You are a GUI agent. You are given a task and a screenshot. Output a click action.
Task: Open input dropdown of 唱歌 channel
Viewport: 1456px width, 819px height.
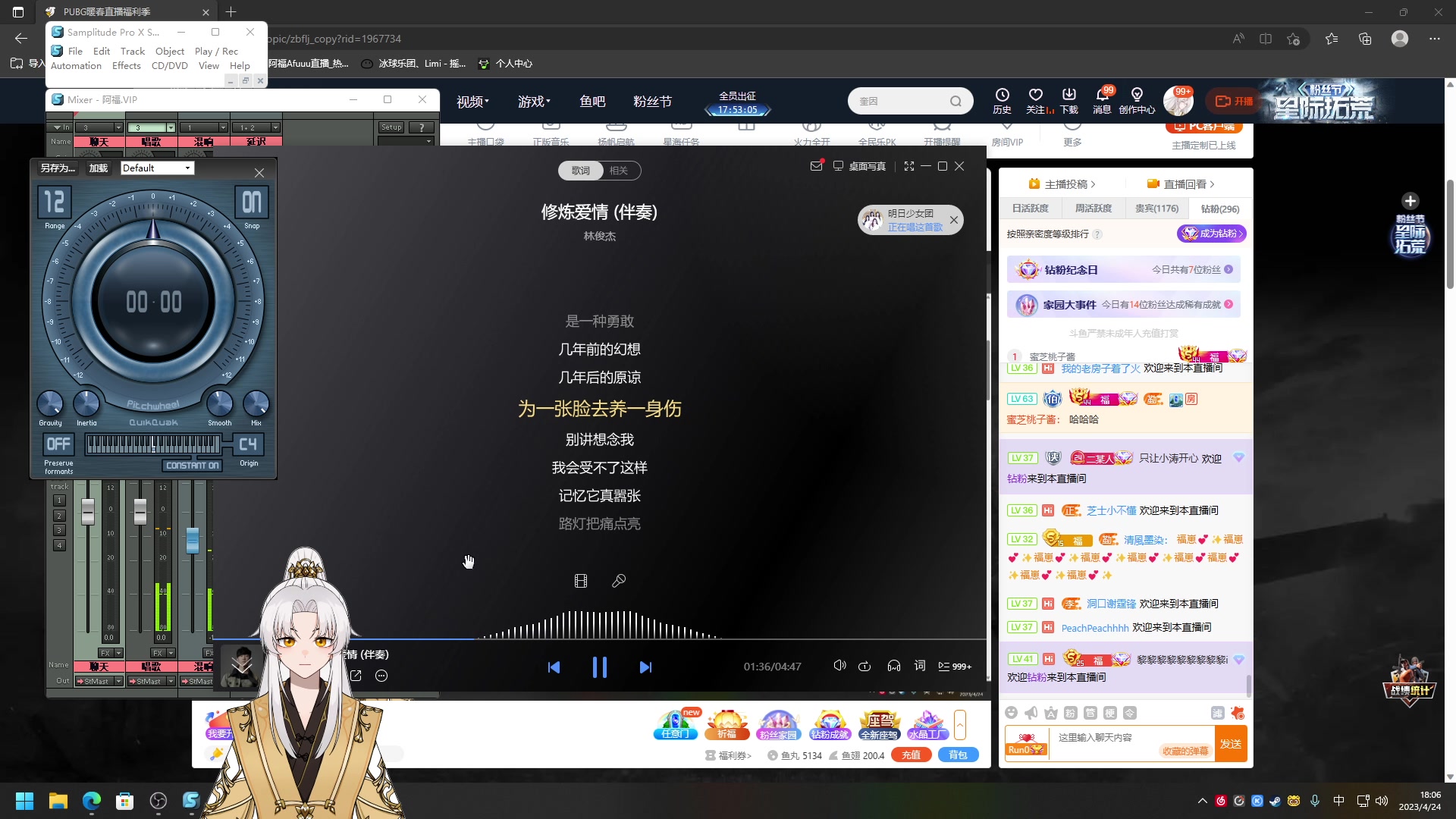coord(171,127)
